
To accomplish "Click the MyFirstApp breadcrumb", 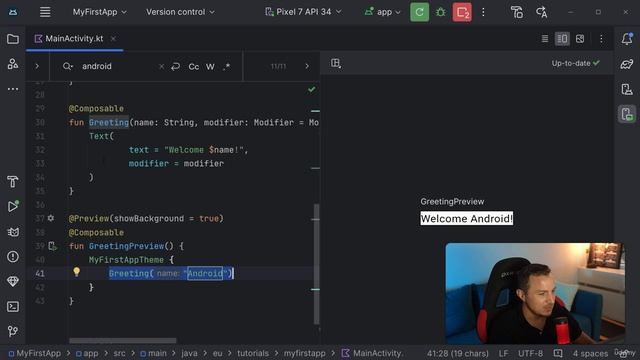I will 35,353.
